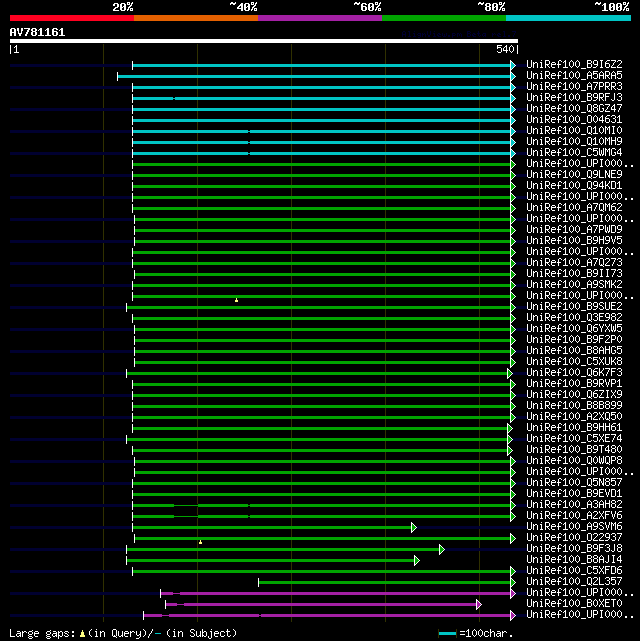Click the AV781161 query name label
This screenshot has width=640, height=641.
pos(37,32)
